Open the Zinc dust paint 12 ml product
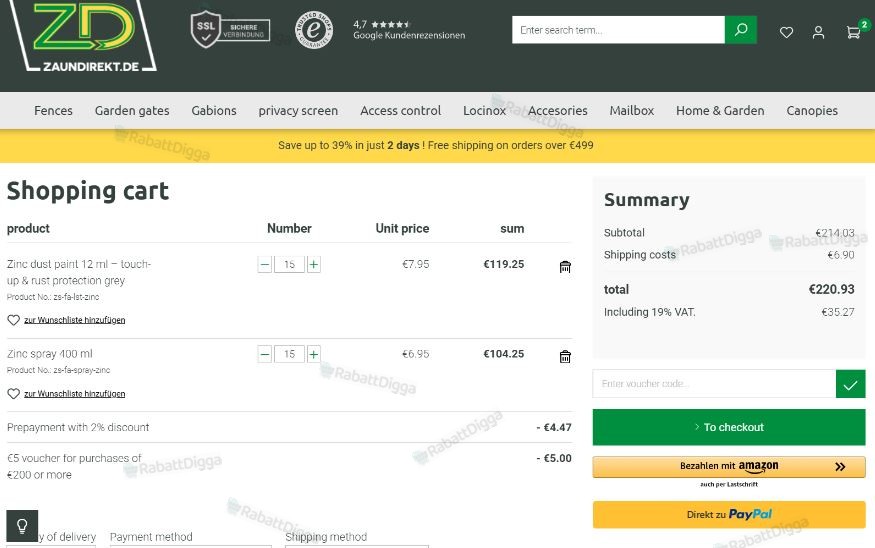The width and height of the screenshot is (875, 548). tap(79, 272)
